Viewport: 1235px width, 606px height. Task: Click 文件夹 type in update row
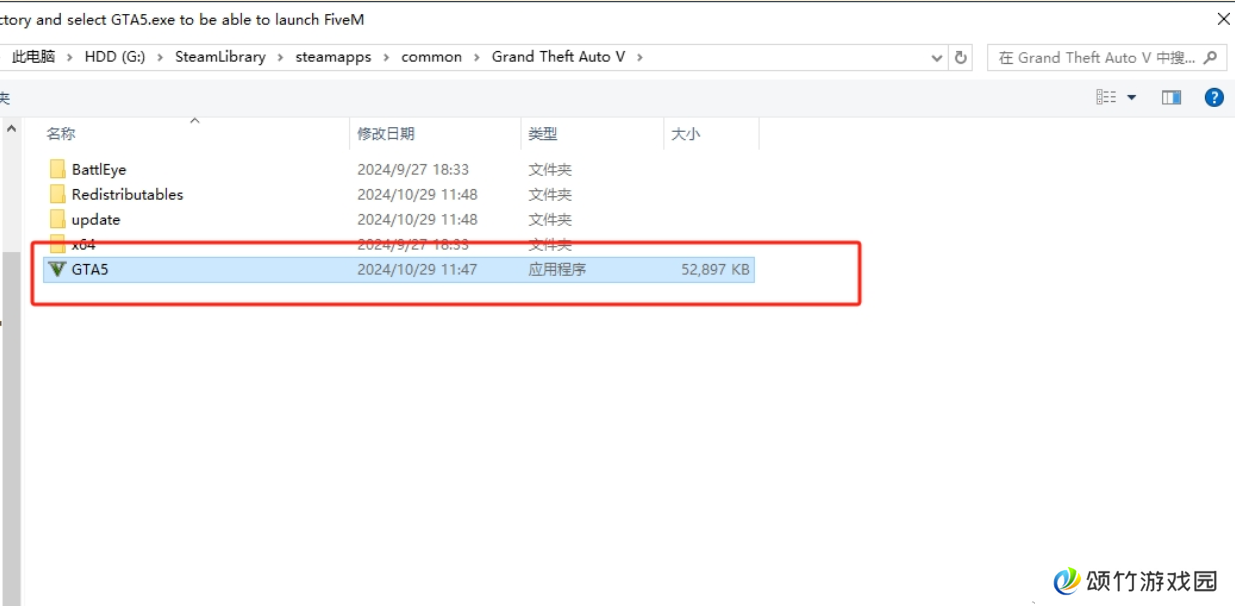pyautogui.click(x=550, y=219)
